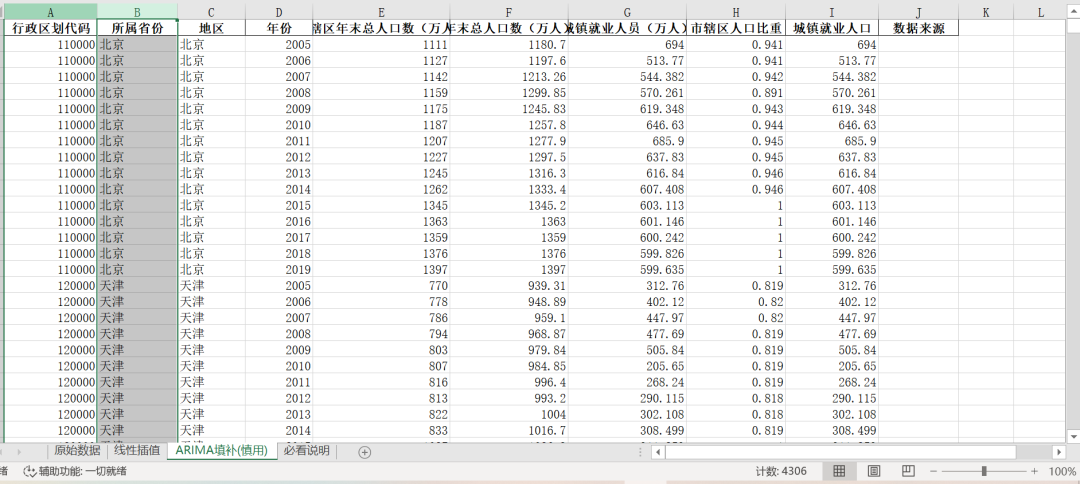Click the accessibility status icon
The height and width of the screenshot is (484, 1080).
point(30,472)
